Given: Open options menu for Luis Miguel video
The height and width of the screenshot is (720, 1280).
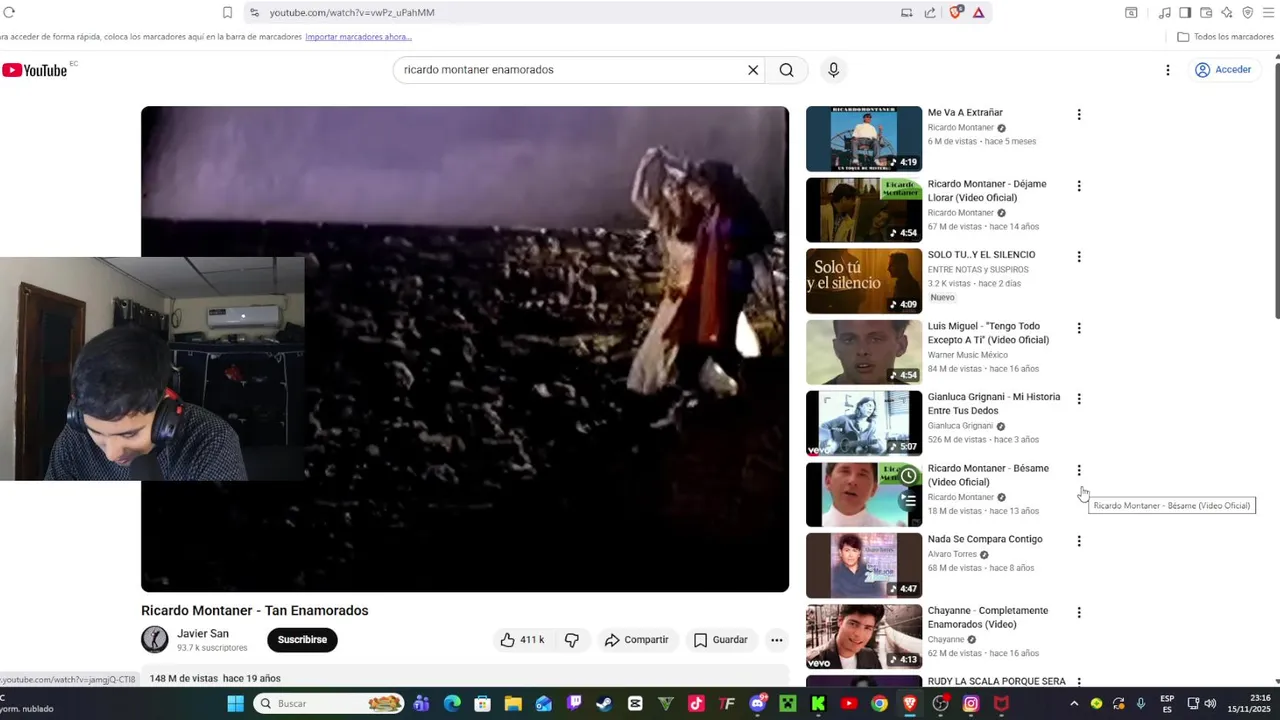Looking at the screenshot, I should 1078,328.
